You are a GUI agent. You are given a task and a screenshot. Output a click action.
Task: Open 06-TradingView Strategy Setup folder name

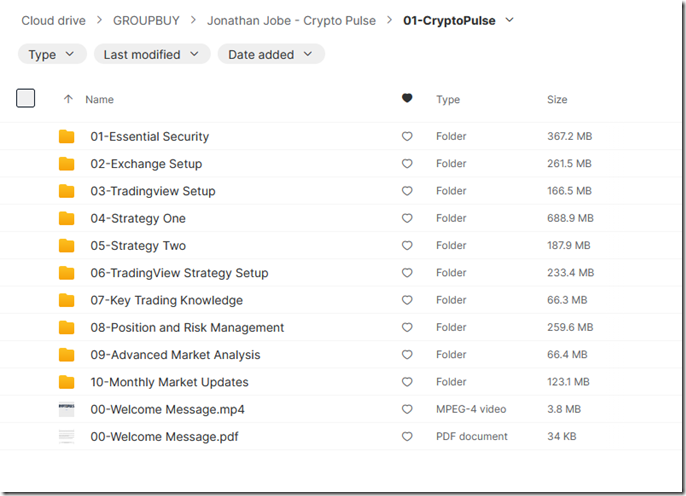(x=179, y=273)
